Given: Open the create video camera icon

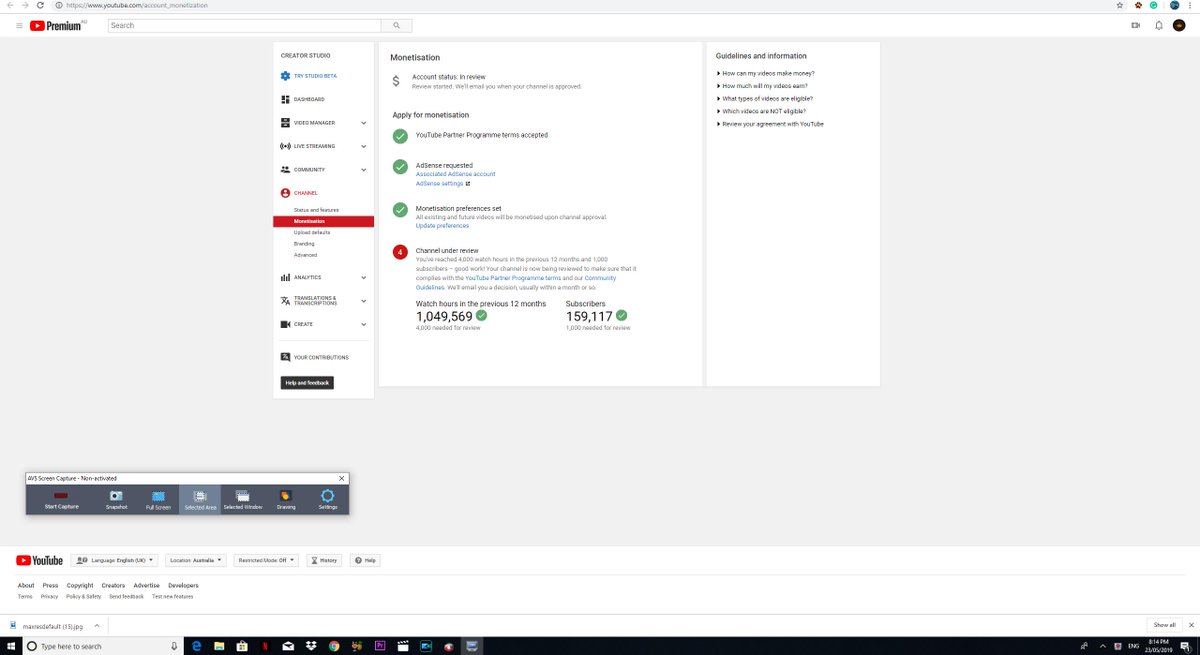Looking at the screenshot, I should click(x=1135, y=25).
